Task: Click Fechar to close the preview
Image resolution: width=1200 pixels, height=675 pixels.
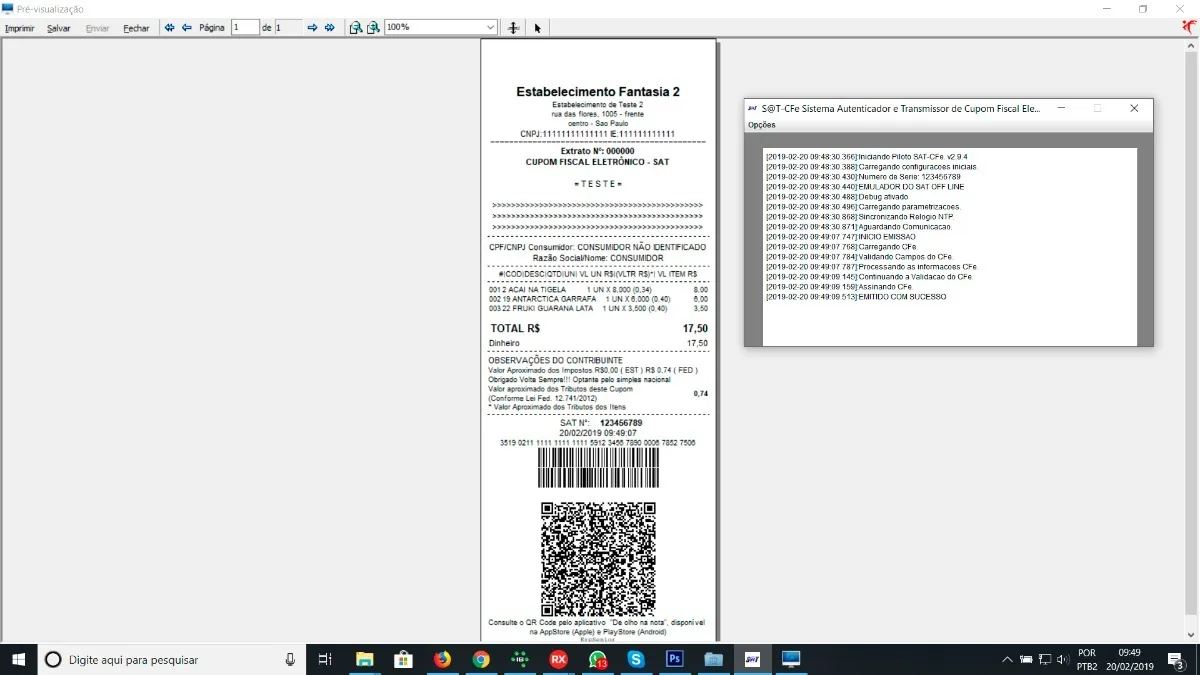Action: [x=136, y=28]
